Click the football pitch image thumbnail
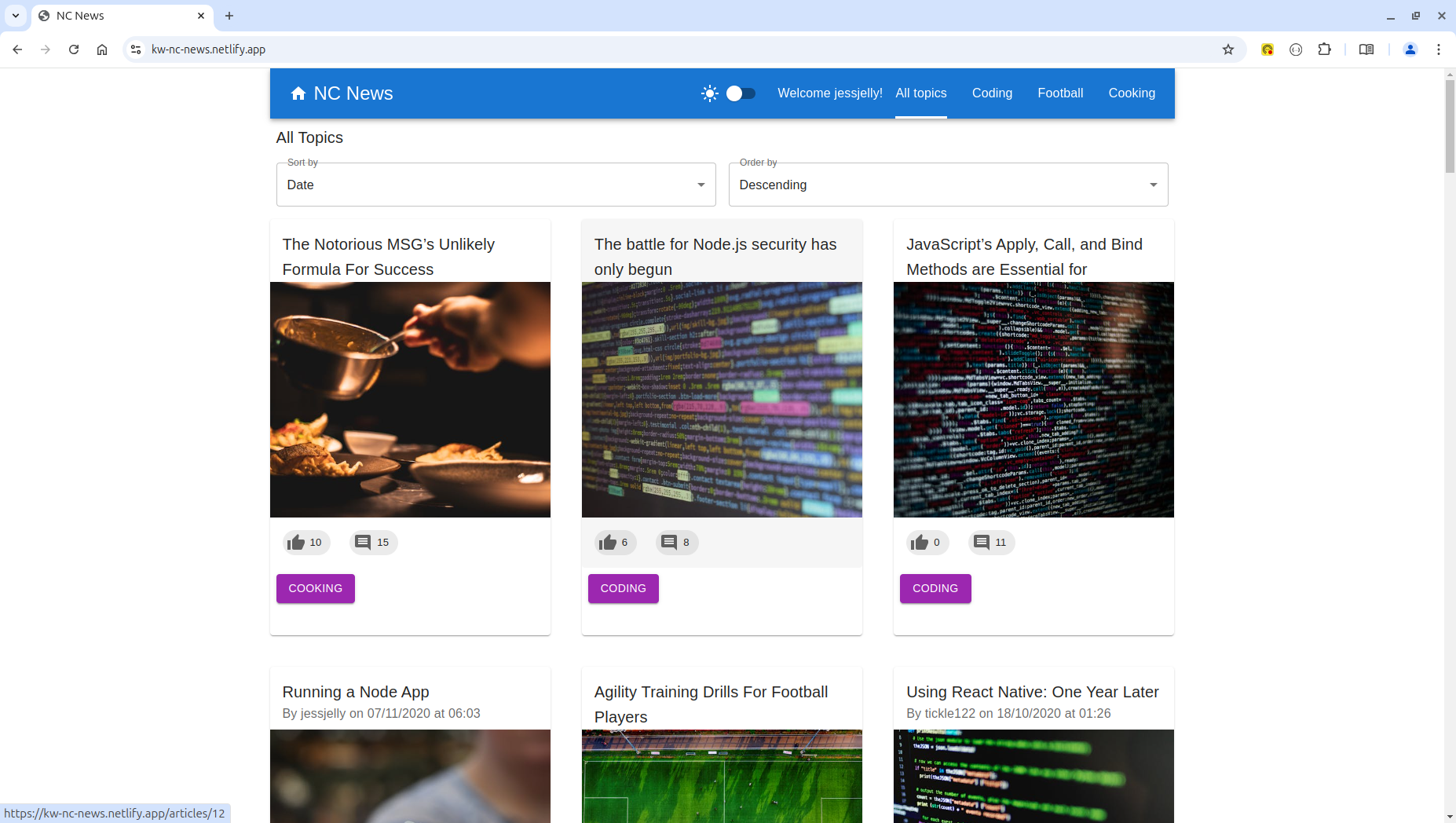The width and height of the screenshot is (1456, 823). (x=722, y=776)
